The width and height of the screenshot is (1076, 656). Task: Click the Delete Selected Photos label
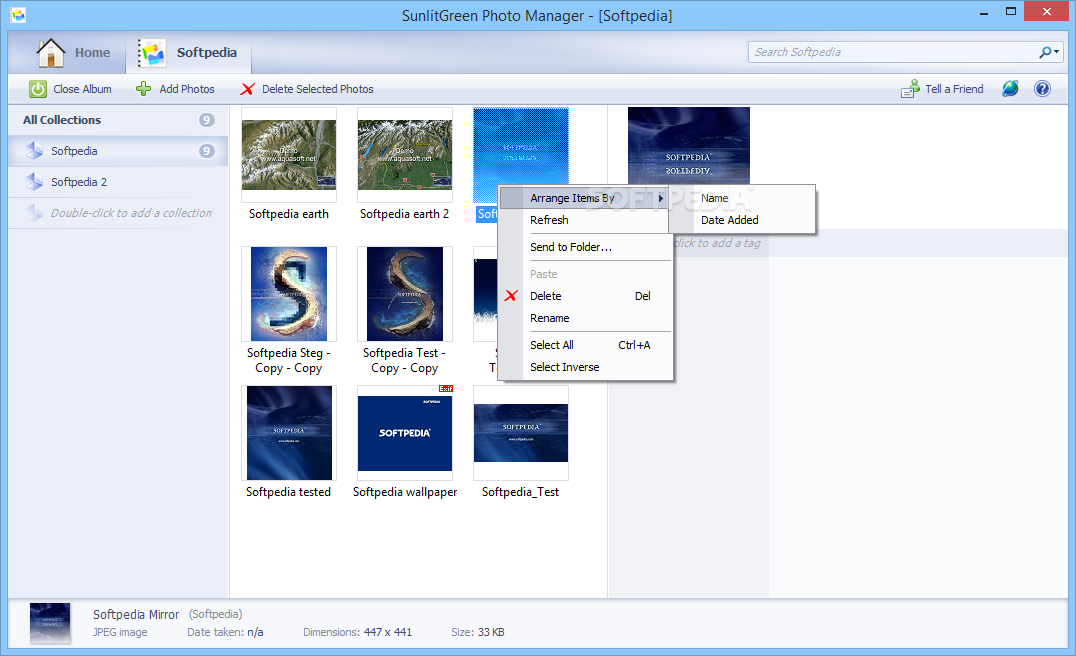coord(318,89)
